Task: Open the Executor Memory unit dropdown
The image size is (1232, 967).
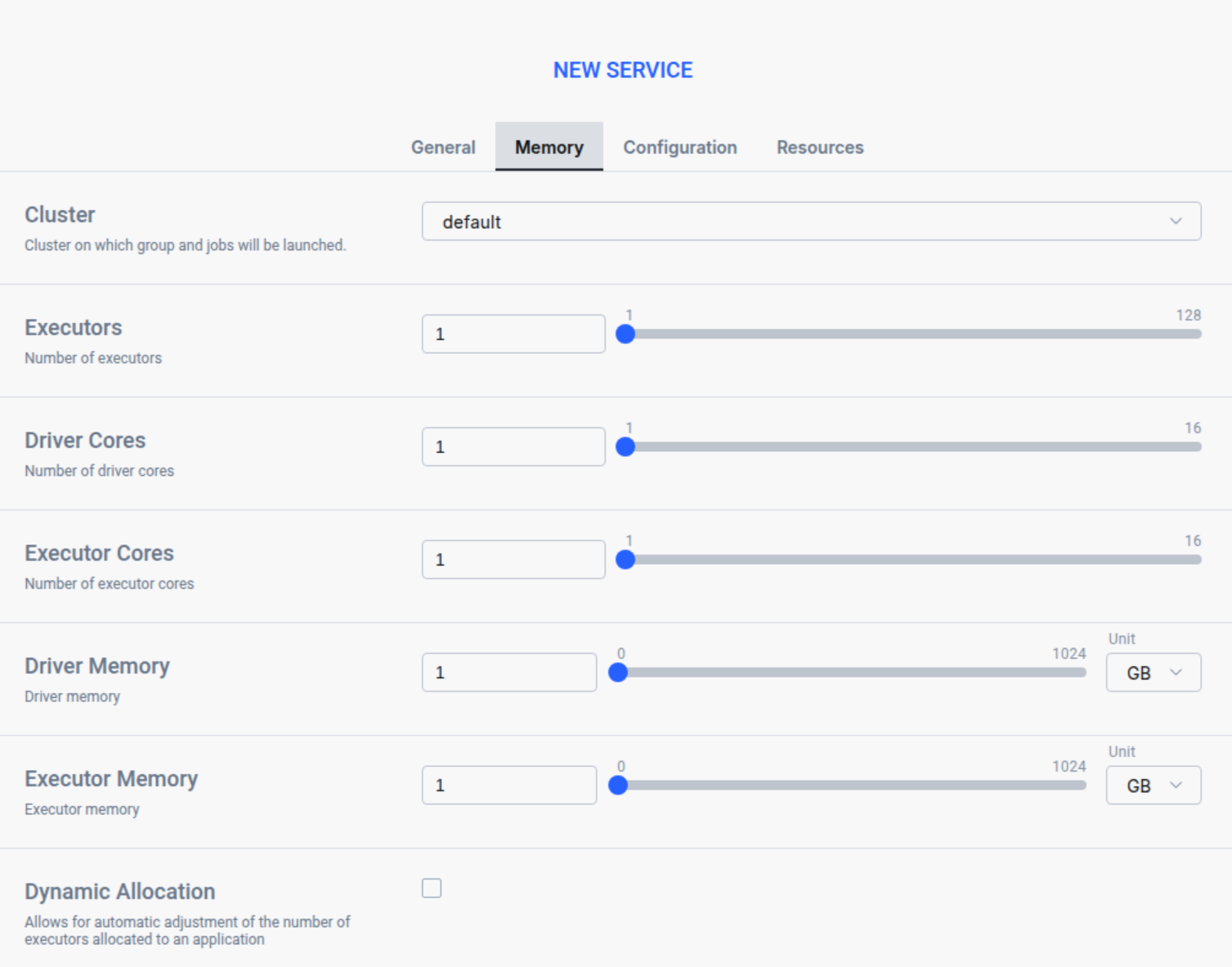Action: pos(1153,786)
